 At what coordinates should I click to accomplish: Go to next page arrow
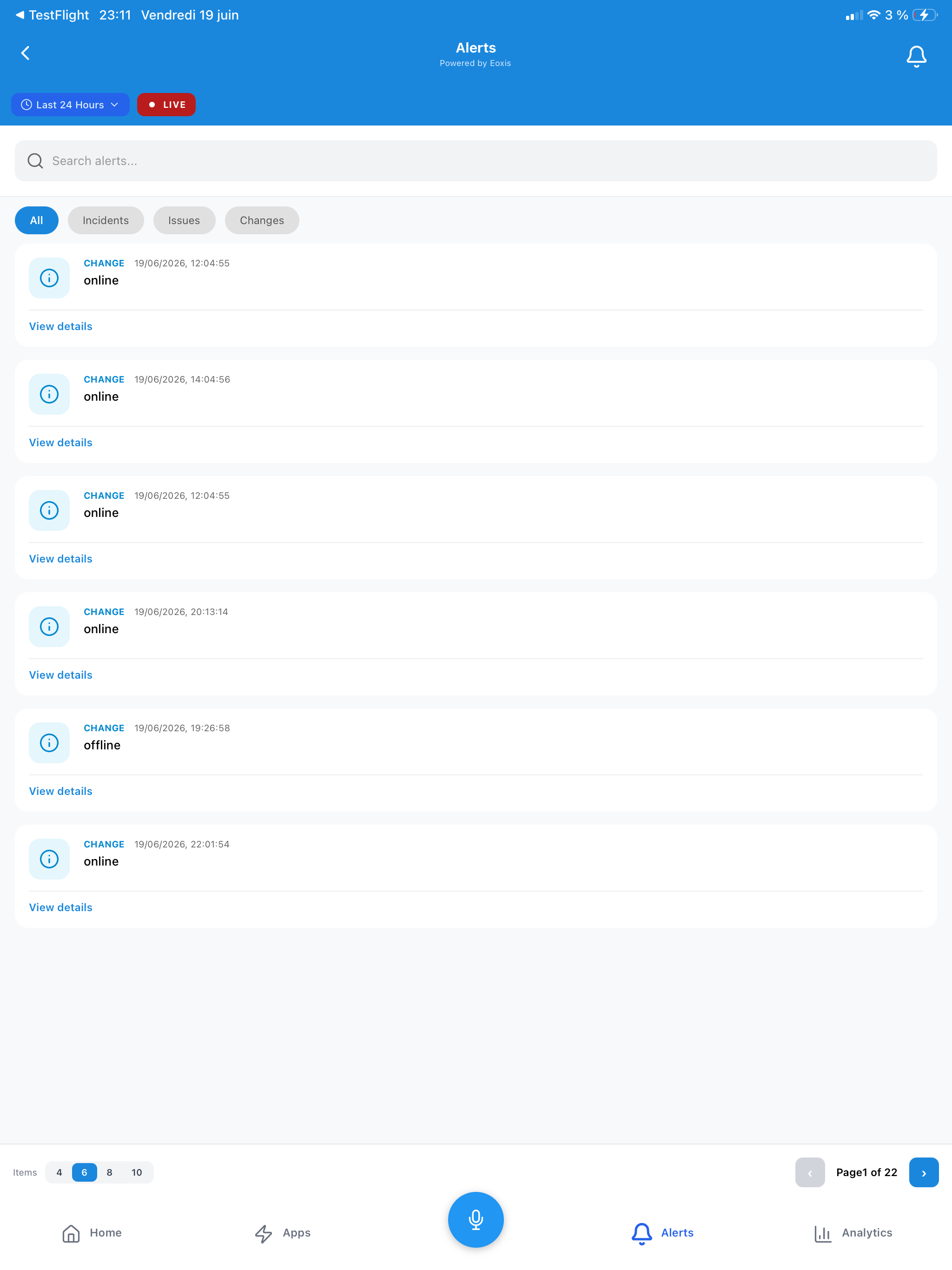924,1172
